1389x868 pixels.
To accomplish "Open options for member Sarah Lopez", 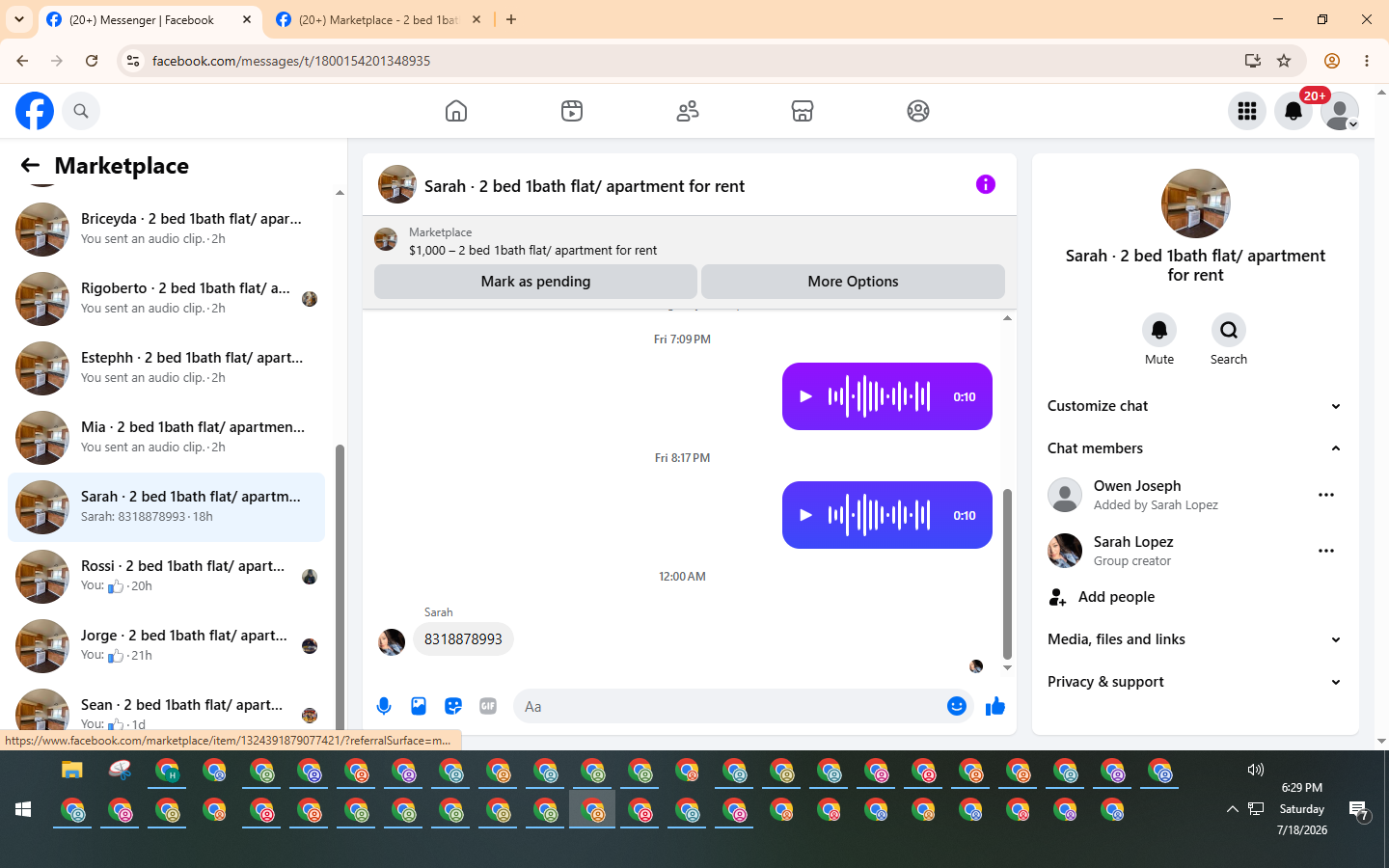I will tap(1326, 551).
